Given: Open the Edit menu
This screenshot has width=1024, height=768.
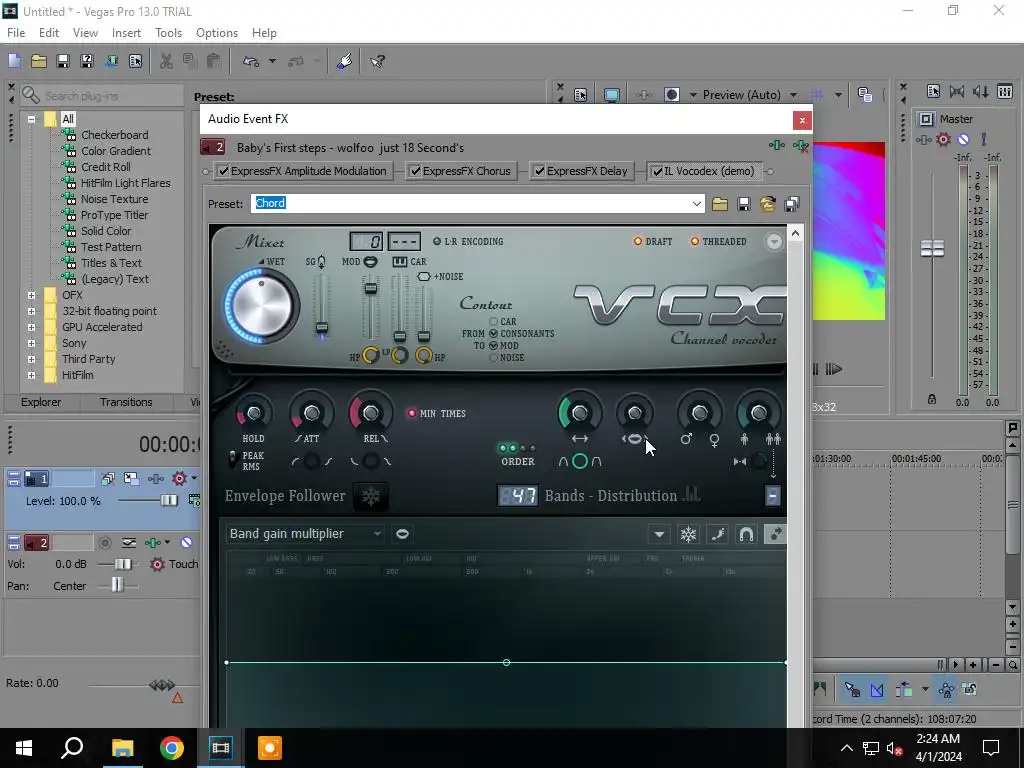Looking at the screenshot, I should tap(49, 33).
